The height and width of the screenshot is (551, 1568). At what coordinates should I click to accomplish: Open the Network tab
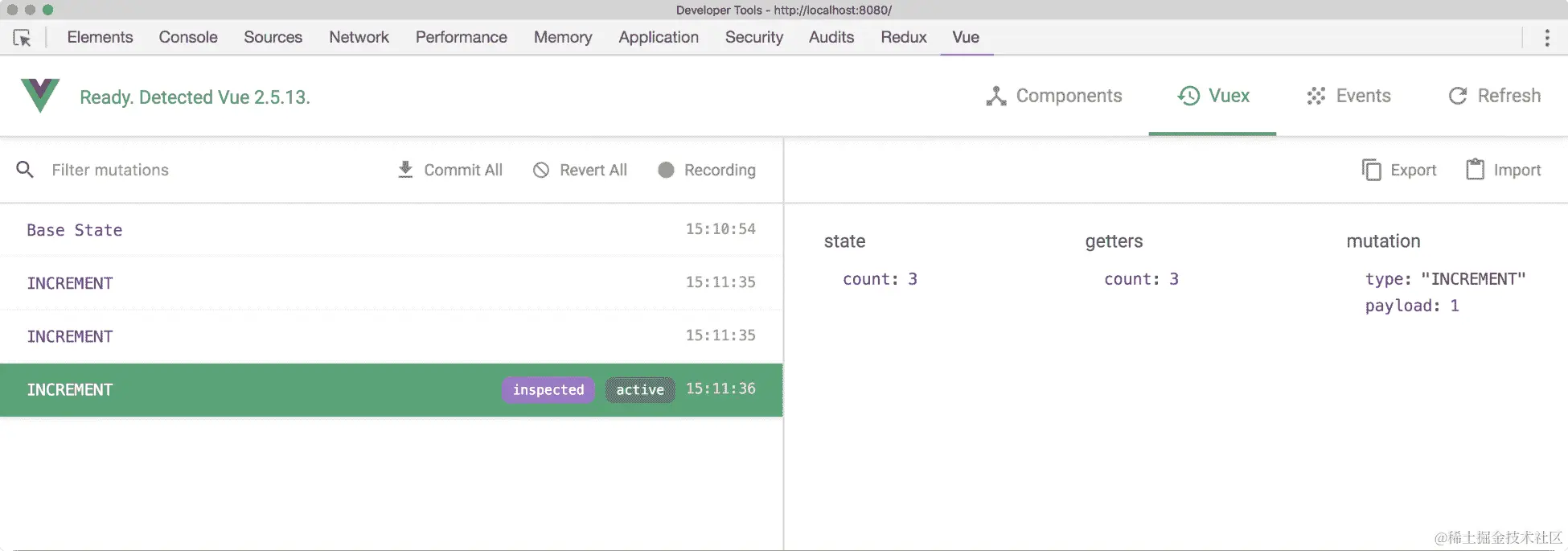point(359,37)
